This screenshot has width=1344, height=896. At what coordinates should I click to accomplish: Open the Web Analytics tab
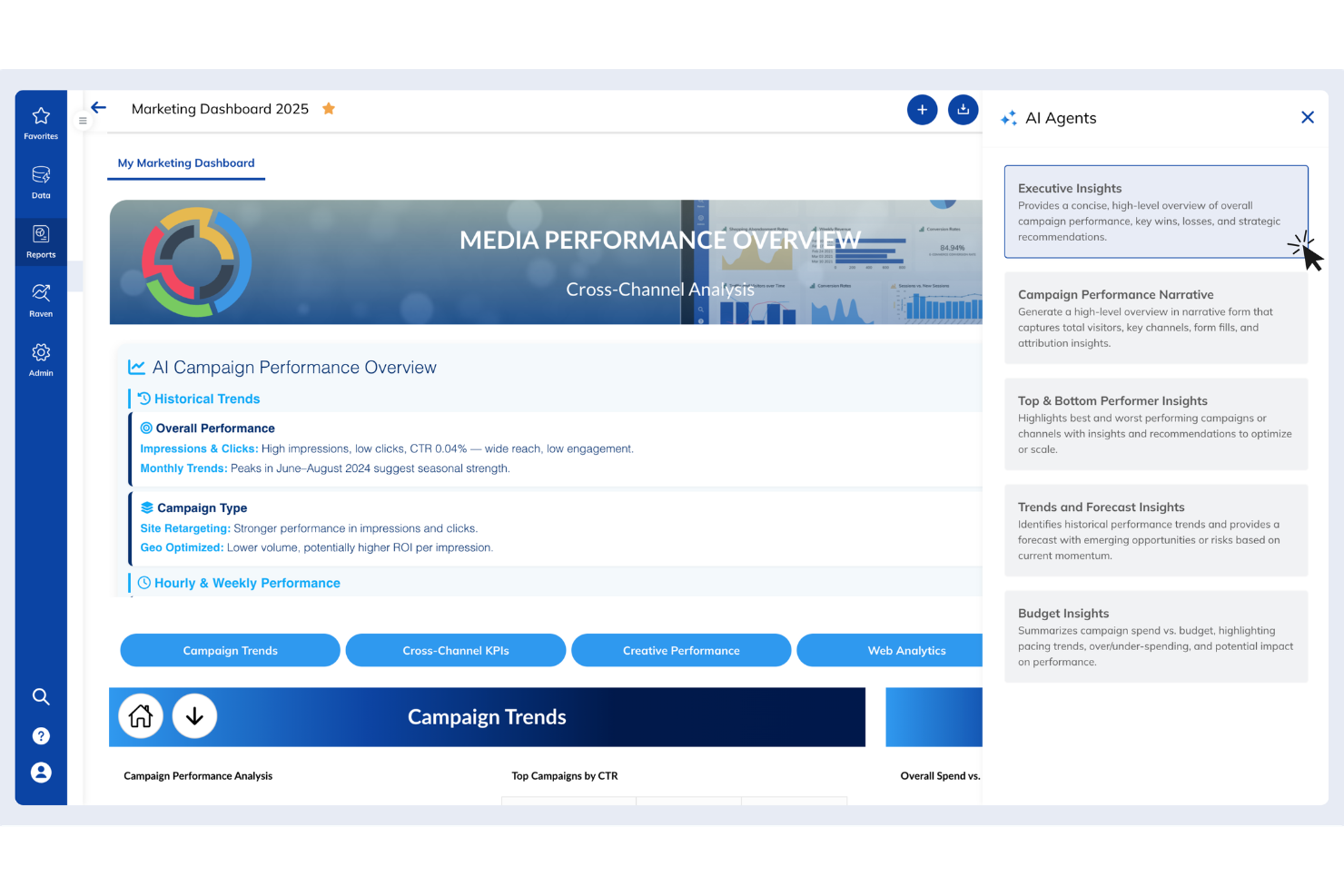coord(906,650)
